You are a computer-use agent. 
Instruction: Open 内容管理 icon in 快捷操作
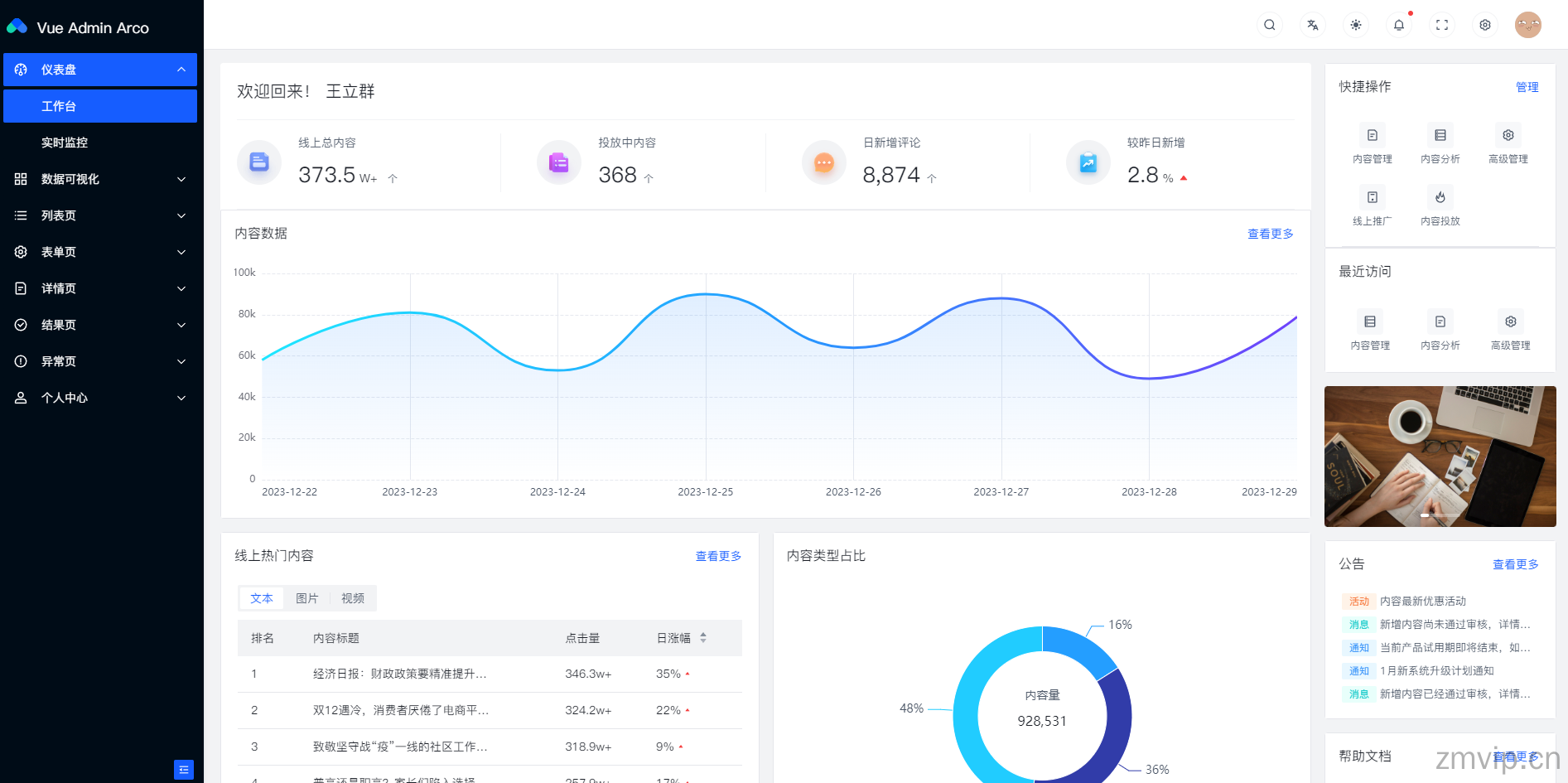pos(1373,135)
